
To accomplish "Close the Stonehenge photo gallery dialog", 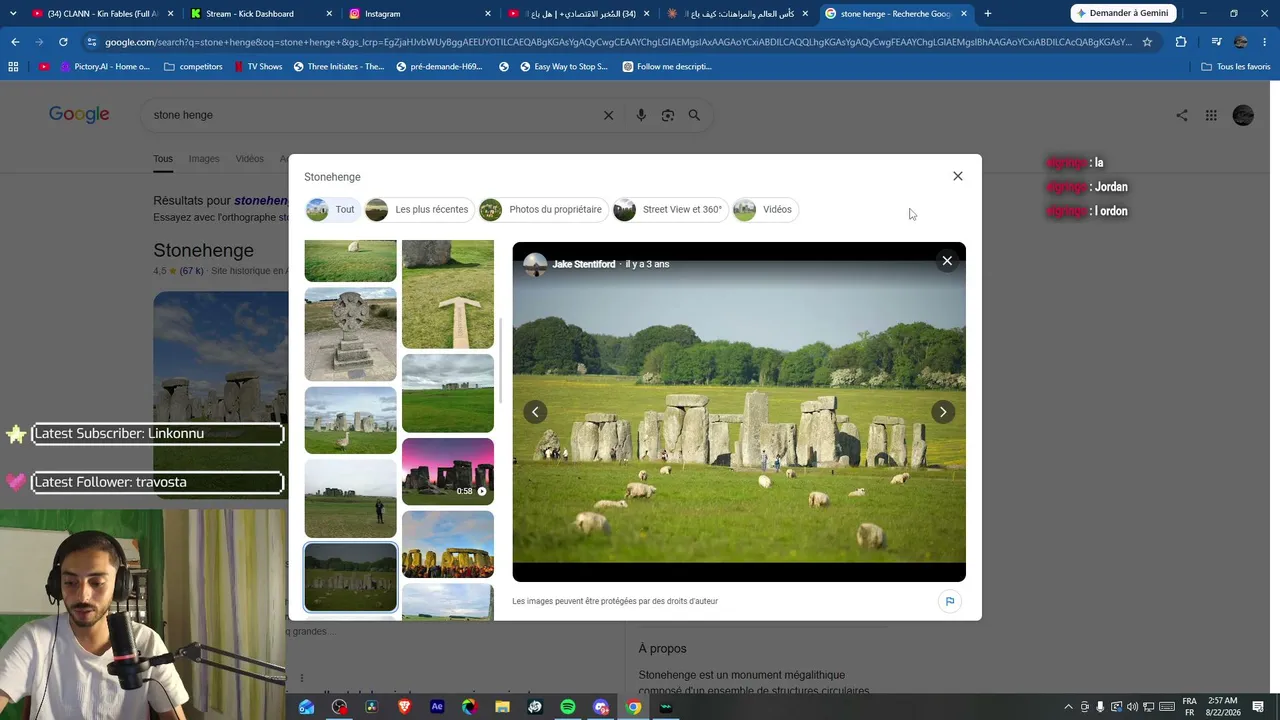I will 957,176.
